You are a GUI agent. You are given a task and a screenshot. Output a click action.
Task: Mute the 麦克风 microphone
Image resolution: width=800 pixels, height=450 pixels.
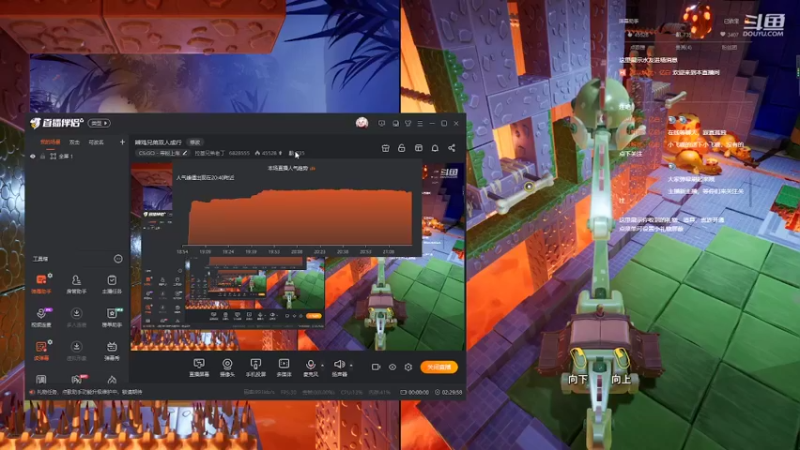[x=310, y=367]
